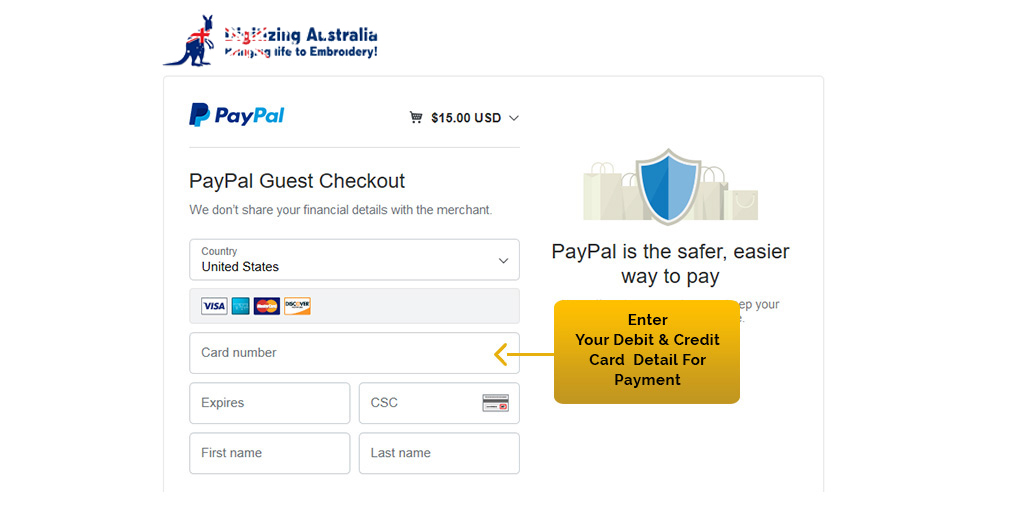Screen dimensions: 1021x515
Task: Click the First name field
Action: tap(269, 453)
